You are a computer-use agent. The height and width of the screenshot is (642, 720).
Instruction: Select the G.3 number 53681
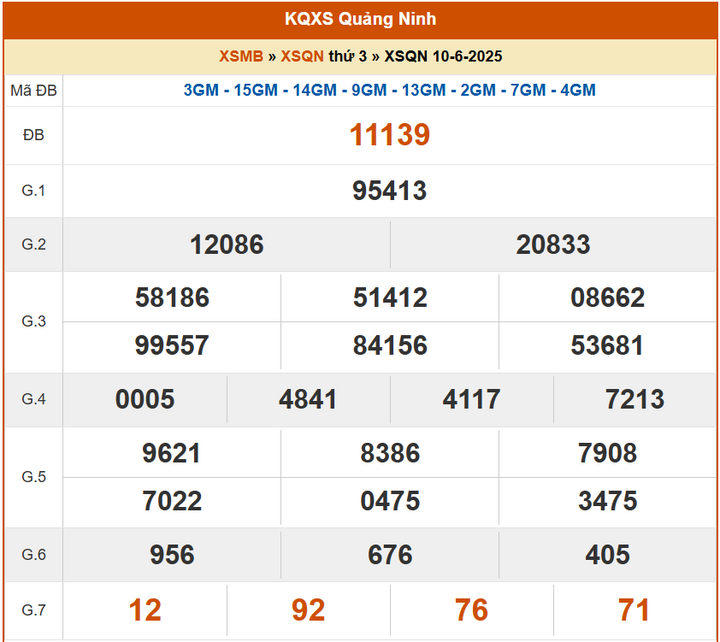(607, 345)
